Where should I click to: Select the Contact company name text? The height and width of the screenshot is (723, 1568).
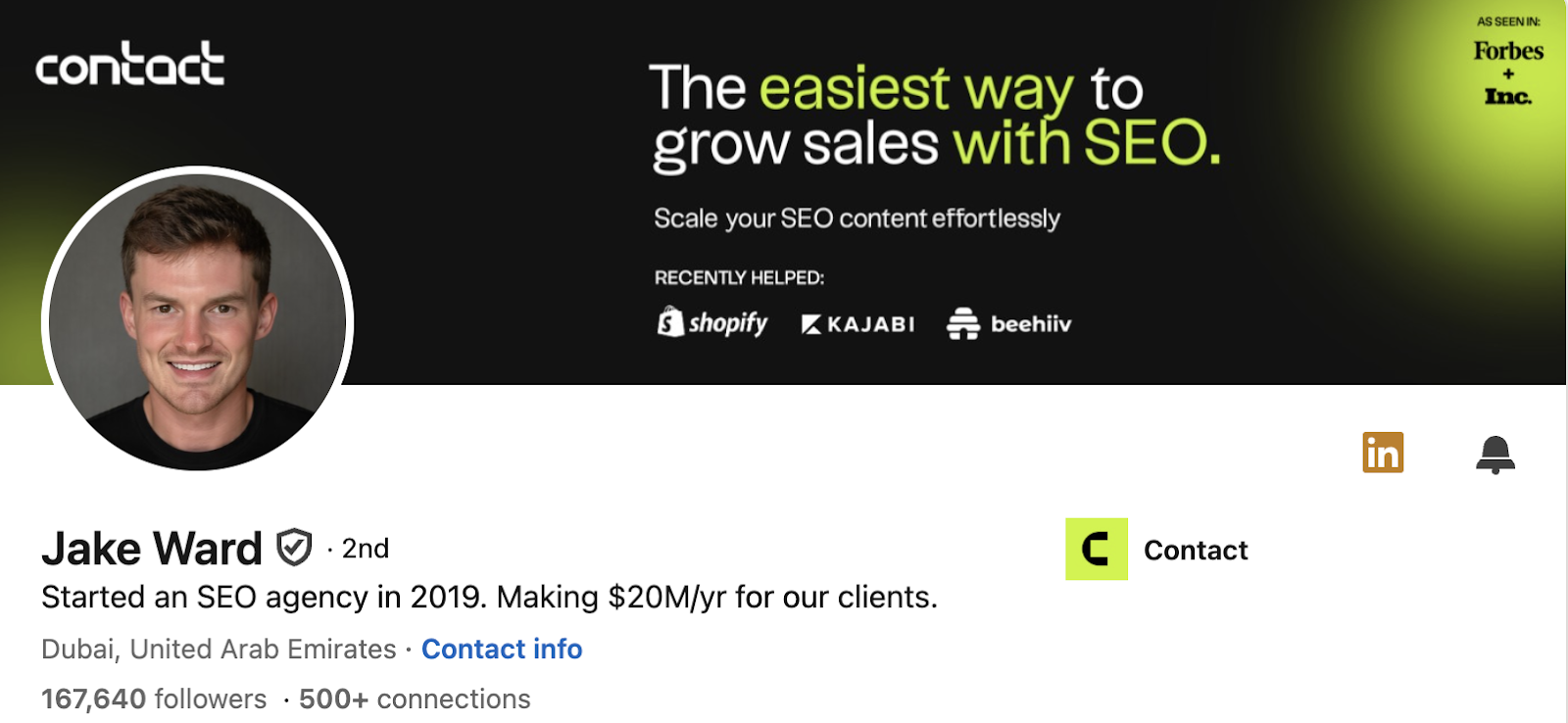[1196, 551]
